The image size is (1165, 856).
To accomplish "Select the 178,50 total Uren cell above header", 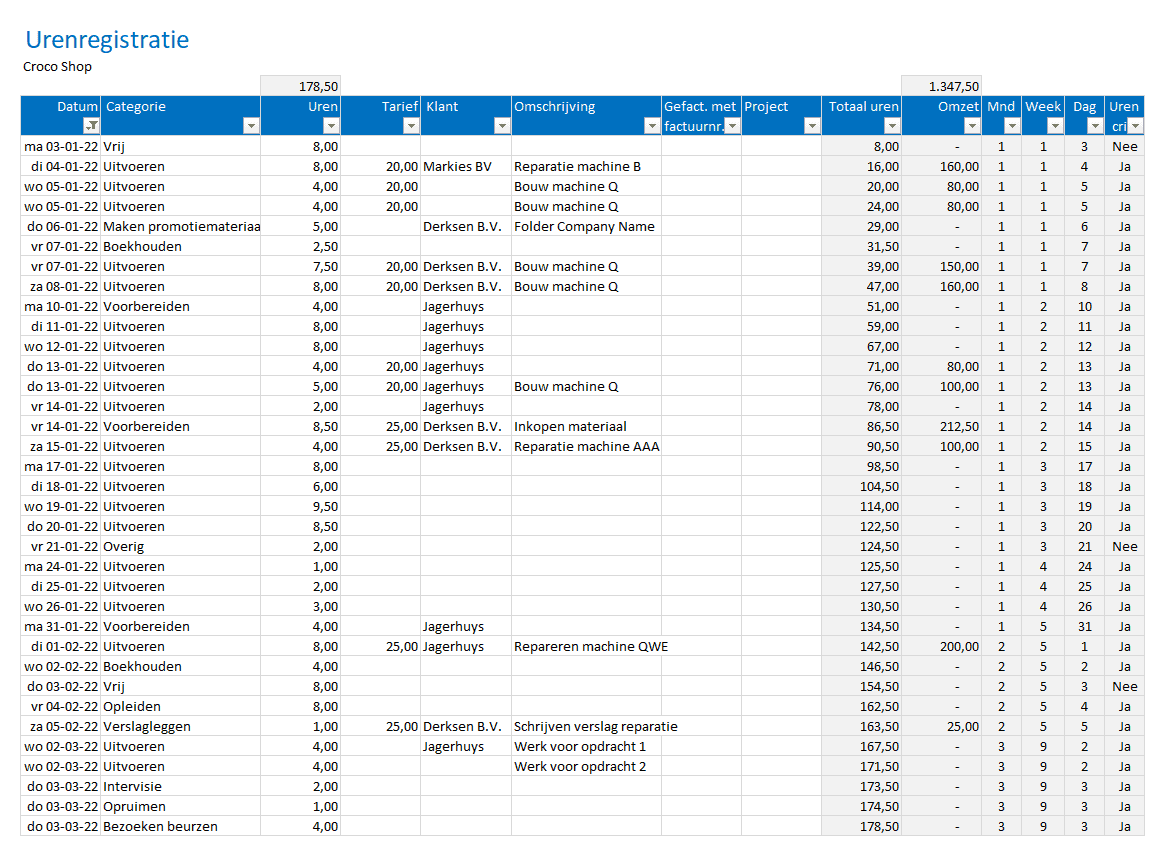I will pyautogui.click(x=300, y=86).
